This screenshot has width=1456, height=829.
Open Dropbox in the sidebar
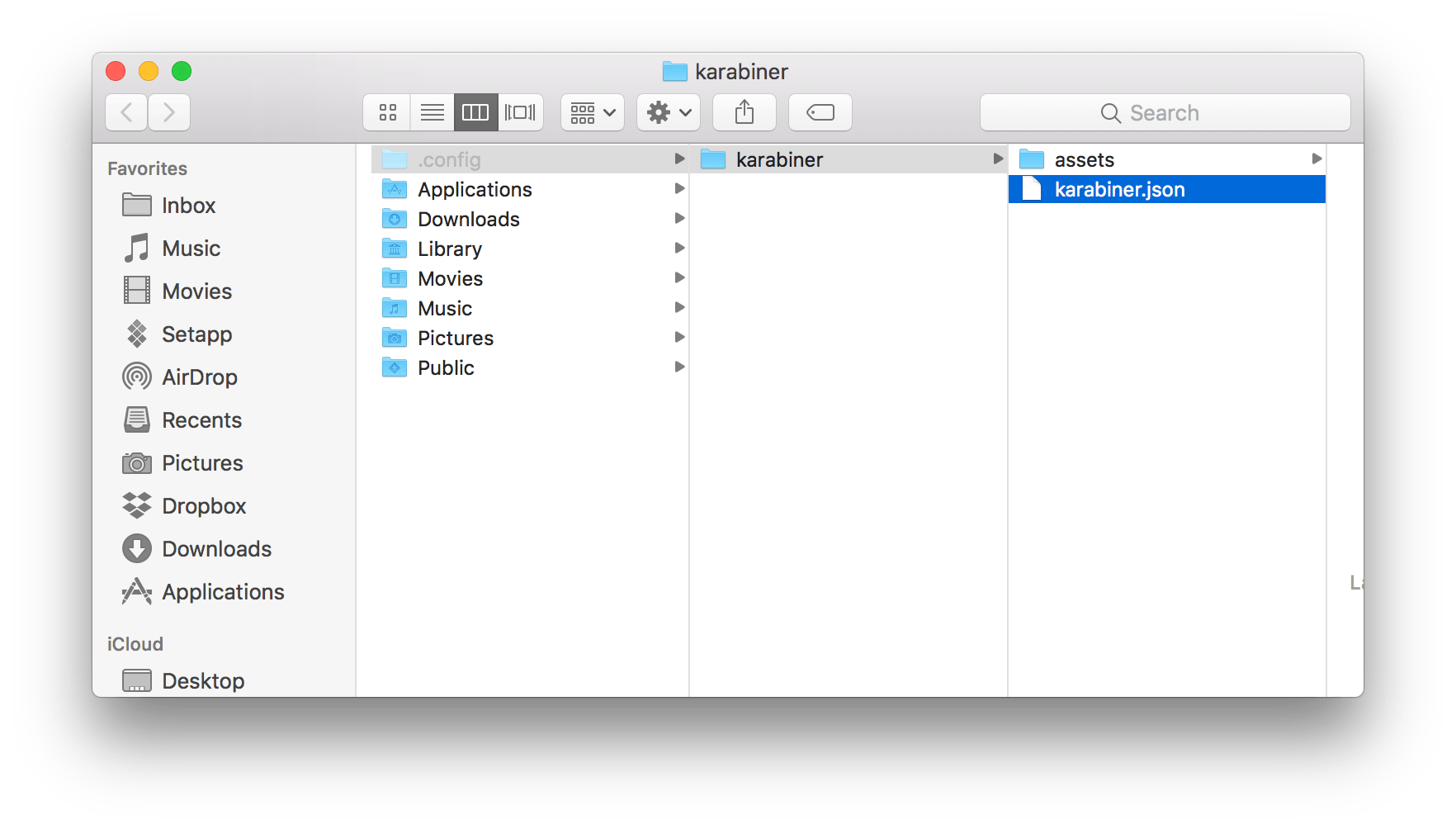(x=203, y=506)
